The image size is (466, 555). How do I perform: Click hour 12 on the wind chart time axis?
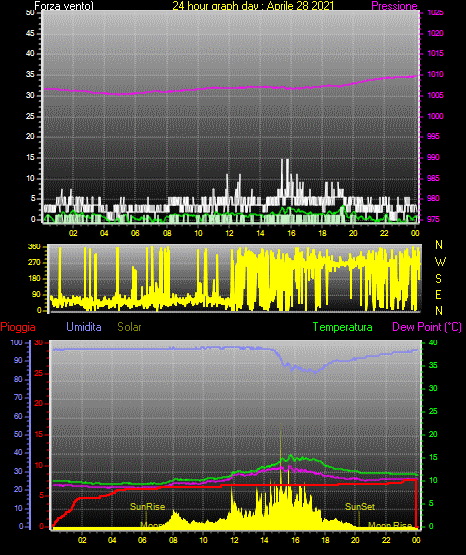(x=229, y=233)
